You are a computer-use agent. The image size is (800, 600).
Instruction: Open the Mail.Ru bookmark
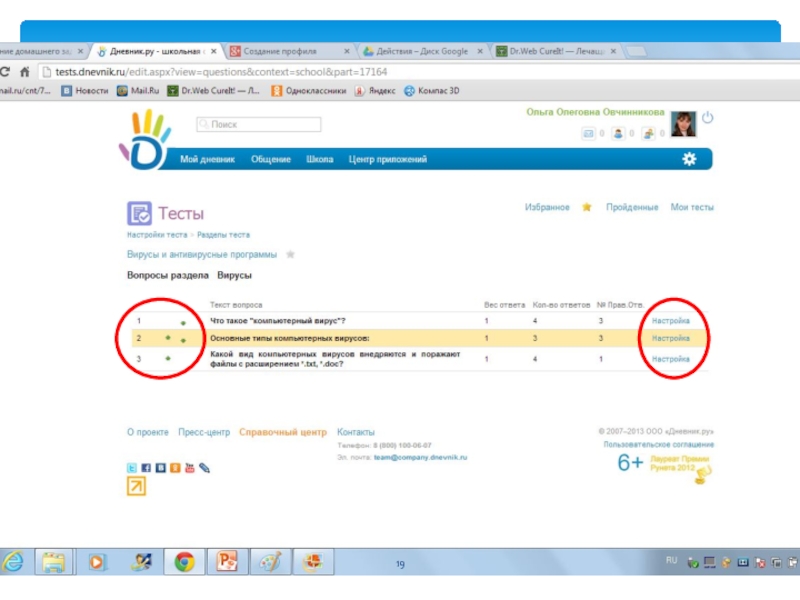[138, 91]
